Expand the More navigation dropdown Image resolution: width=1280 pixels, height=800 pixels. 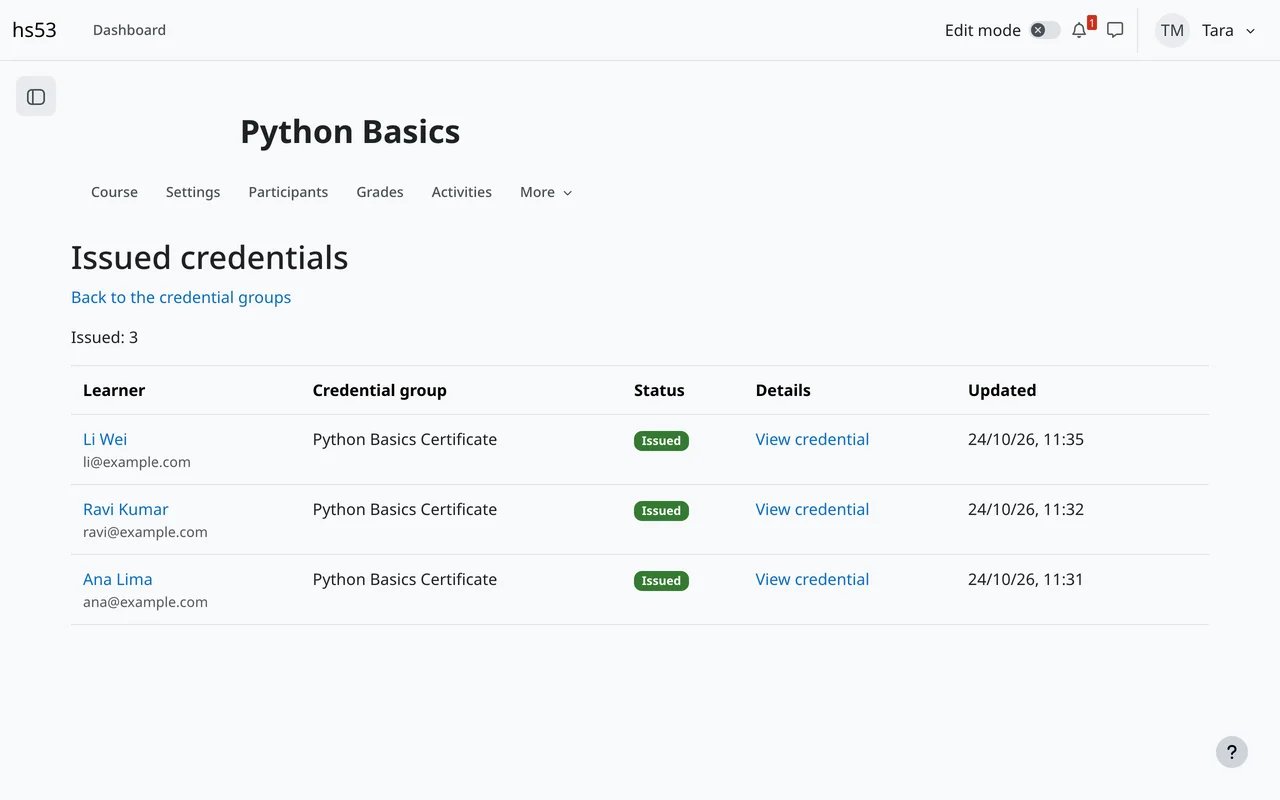546,192
